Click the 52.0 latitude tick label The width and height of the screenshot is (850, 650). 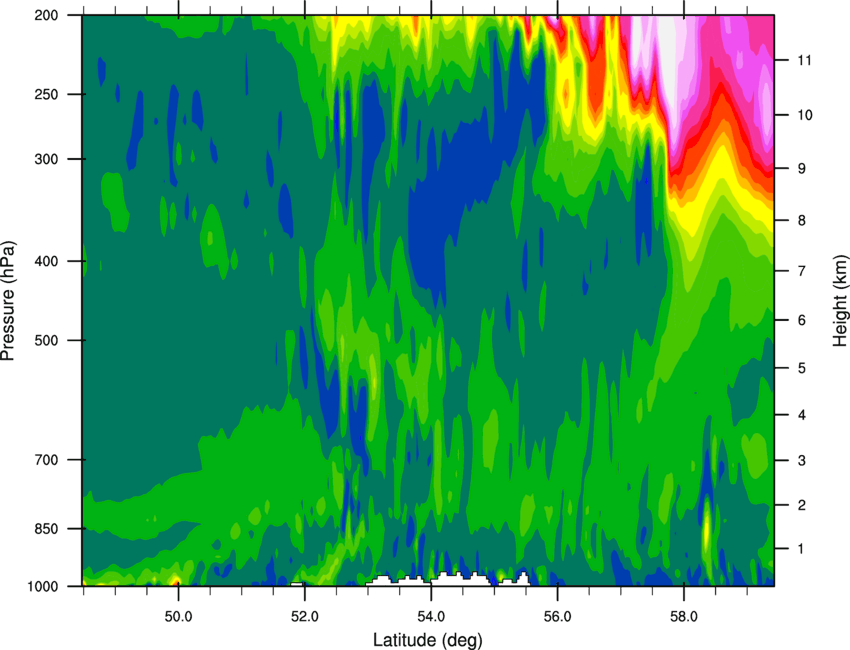pyautogui.click(x=305, y=617)
